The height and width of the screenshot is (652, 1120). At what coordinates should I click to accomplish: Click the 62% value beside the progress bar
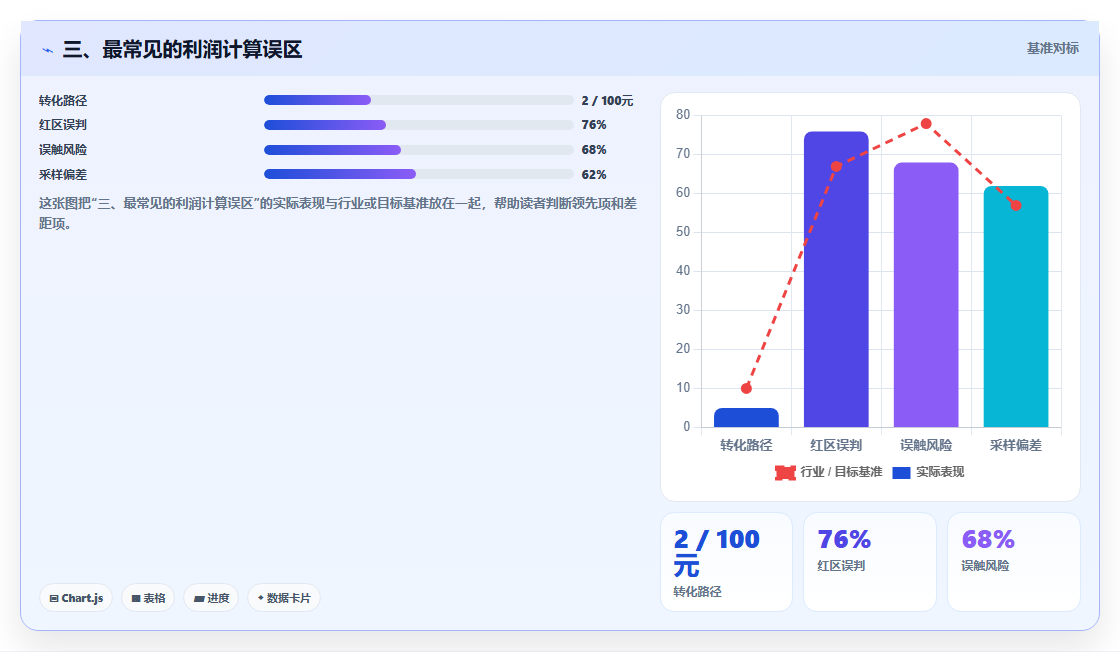coord(594,175)
